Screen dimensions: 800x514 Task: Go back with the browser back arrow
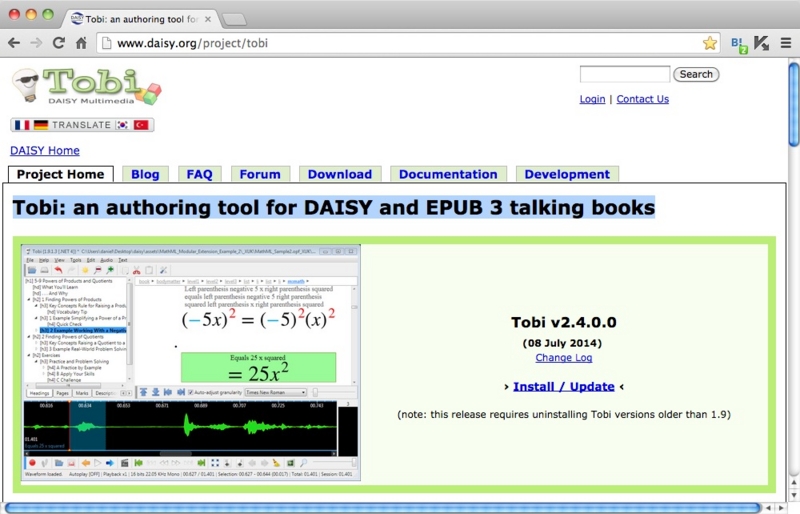[14, 43]
